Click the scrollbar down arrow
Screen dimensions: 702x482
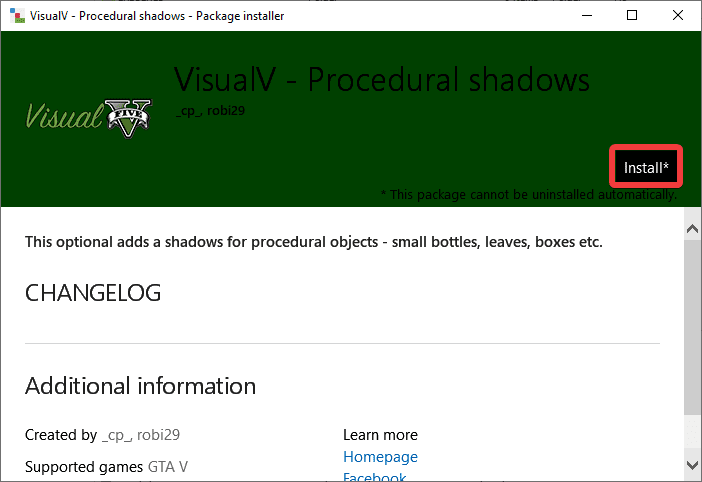pos(691,464)
